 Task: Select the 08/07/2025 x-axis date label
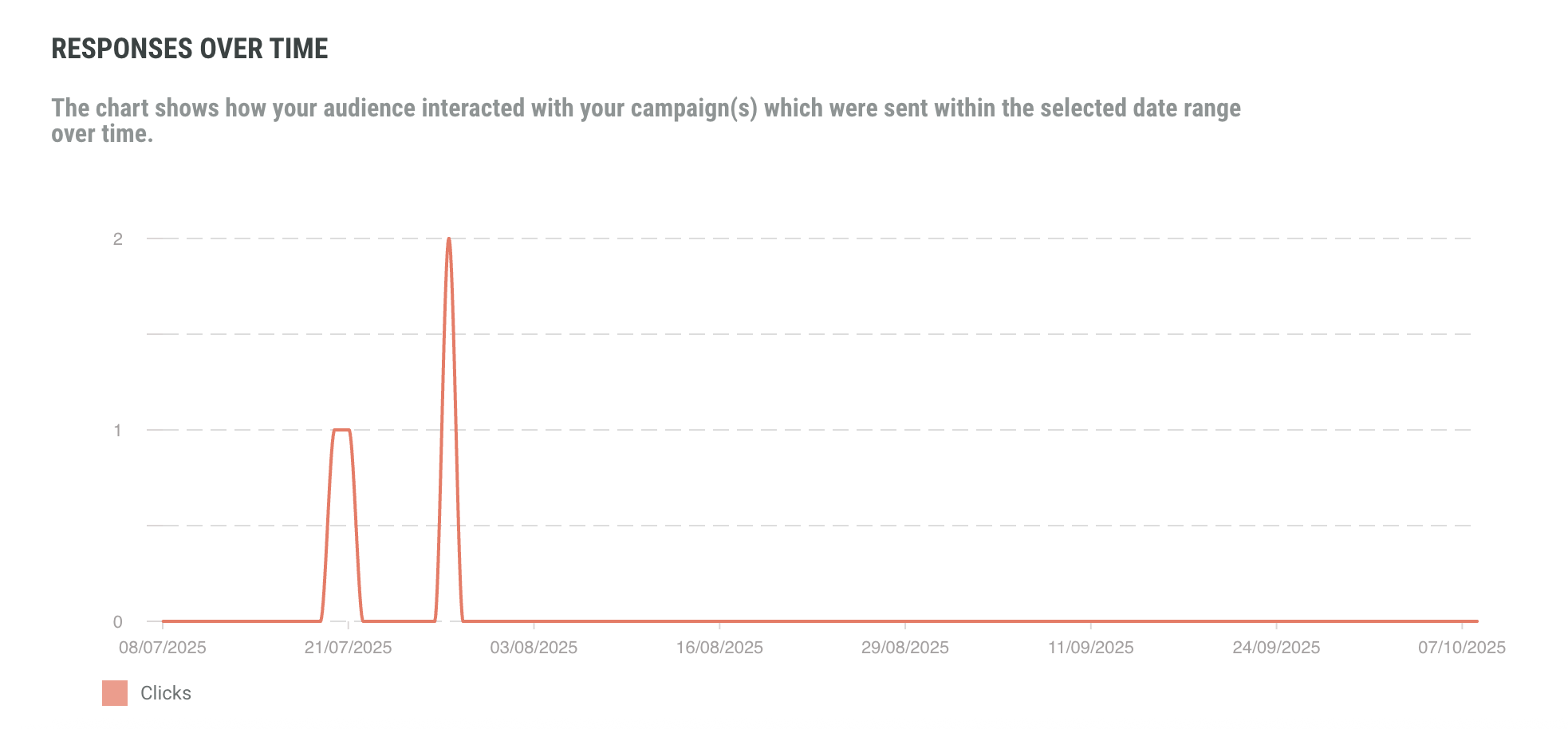tap(163, 648)
